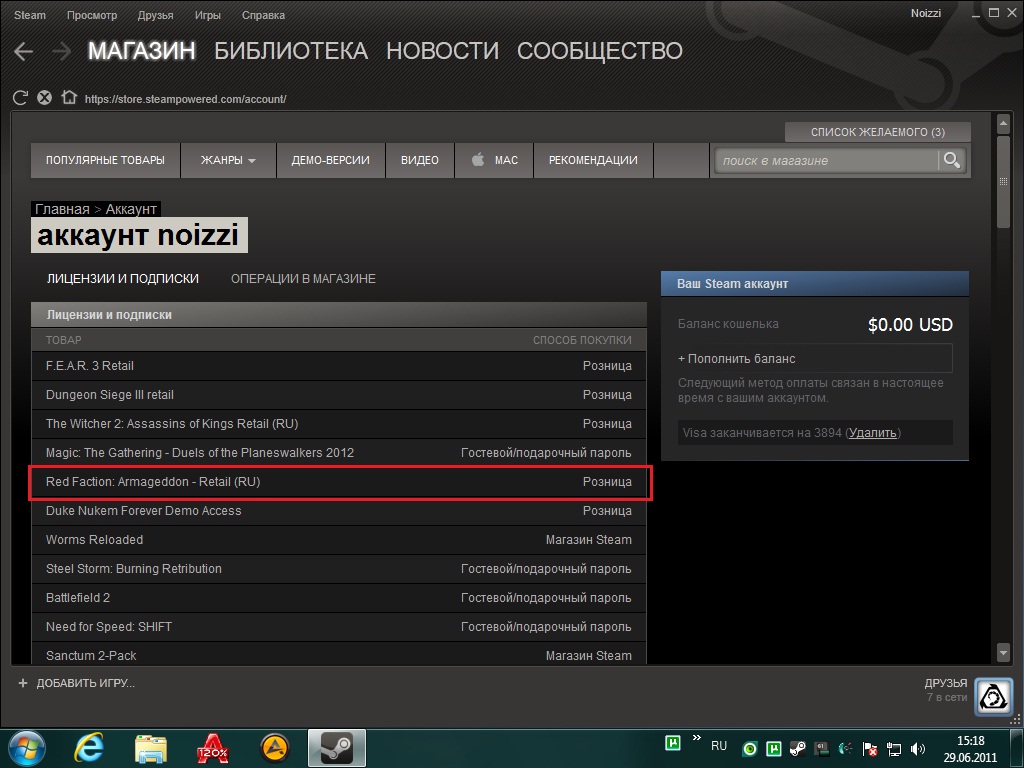Click the Главная breadcrumb link
Image resolution: width=1024 pixels, height=768 pixels.
(62, 209)
